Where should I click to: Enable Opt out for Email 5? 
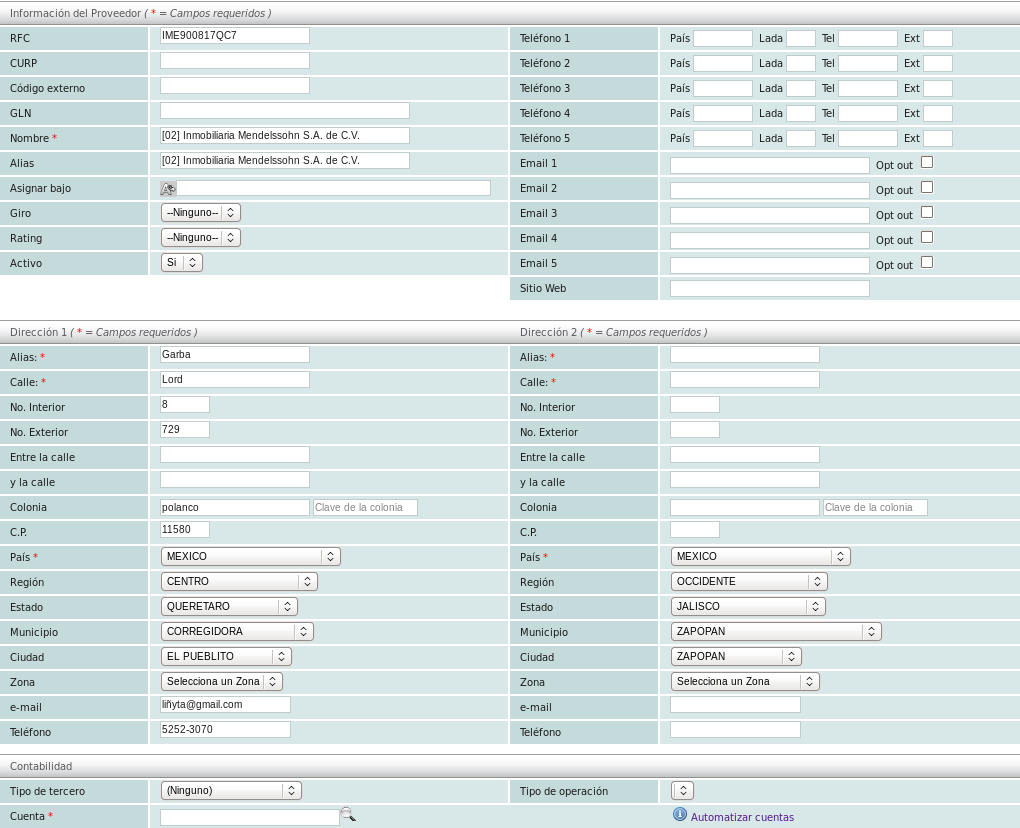click(927, 262)
